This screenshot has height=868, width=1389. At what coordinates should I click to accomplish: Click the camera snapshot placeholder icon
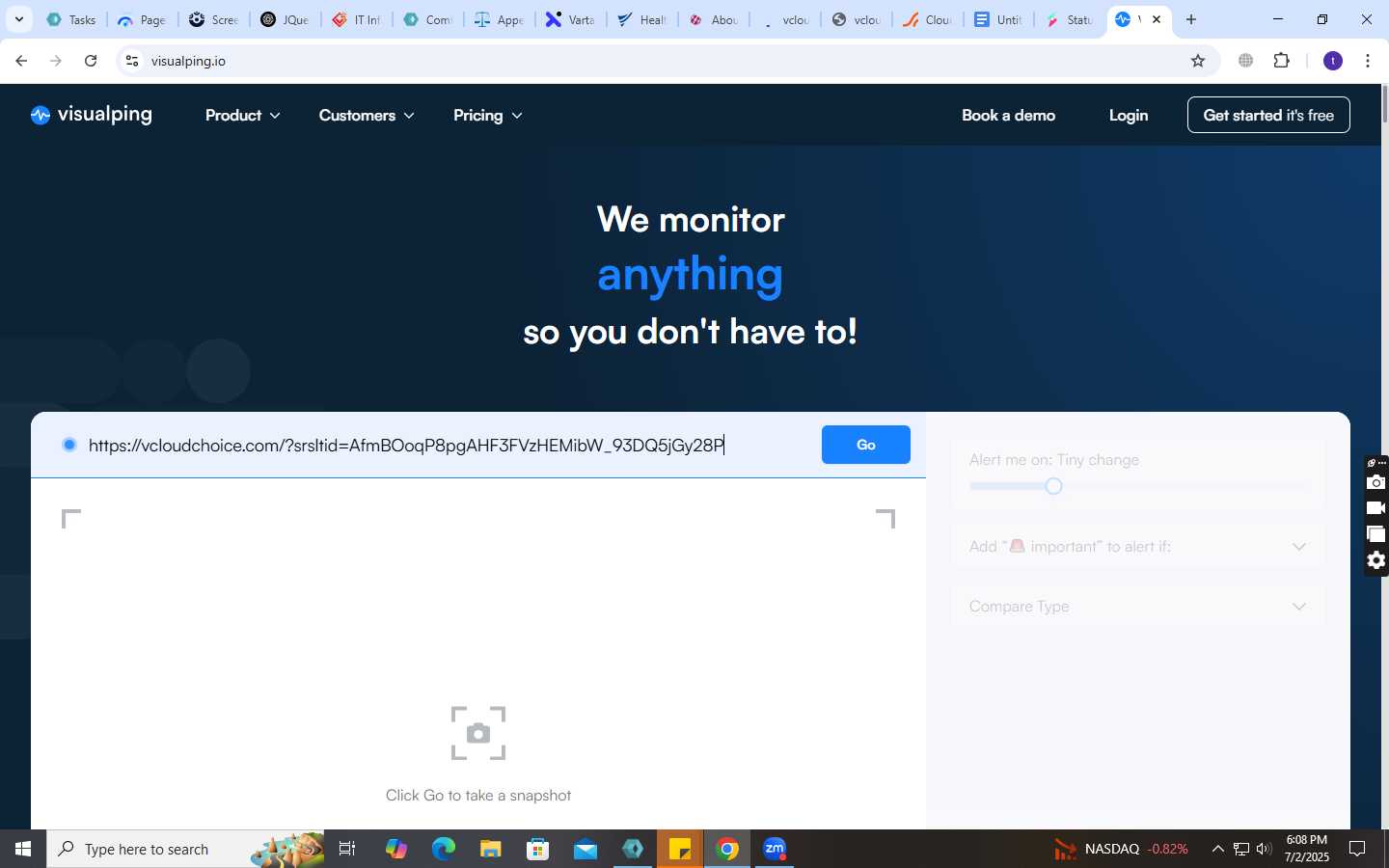(478, 733)
